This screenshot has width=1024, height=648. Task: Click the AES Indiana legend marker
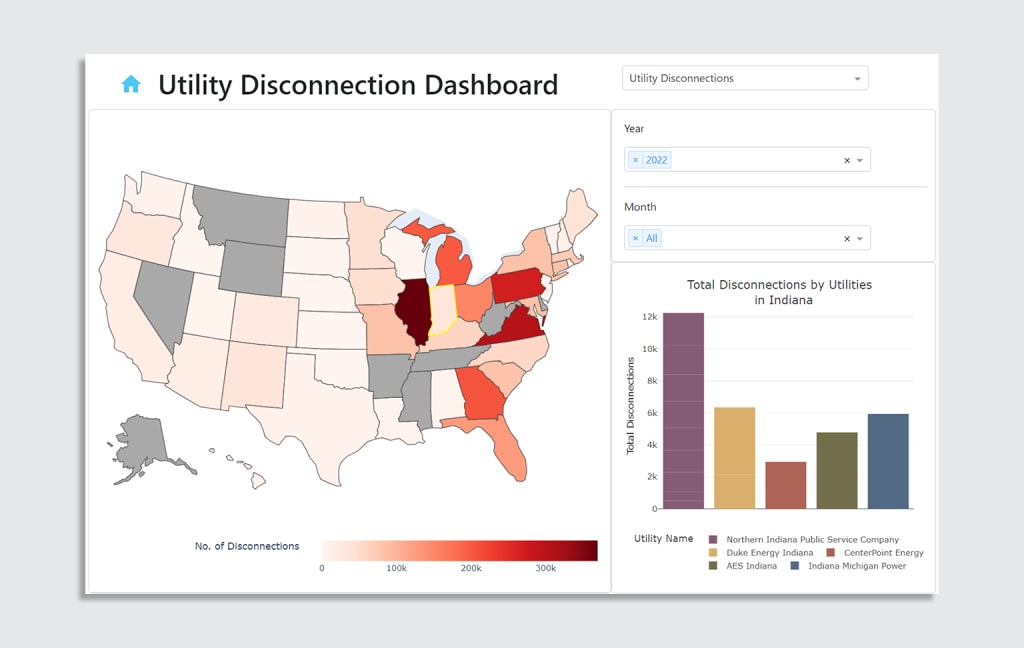(713, 566)
